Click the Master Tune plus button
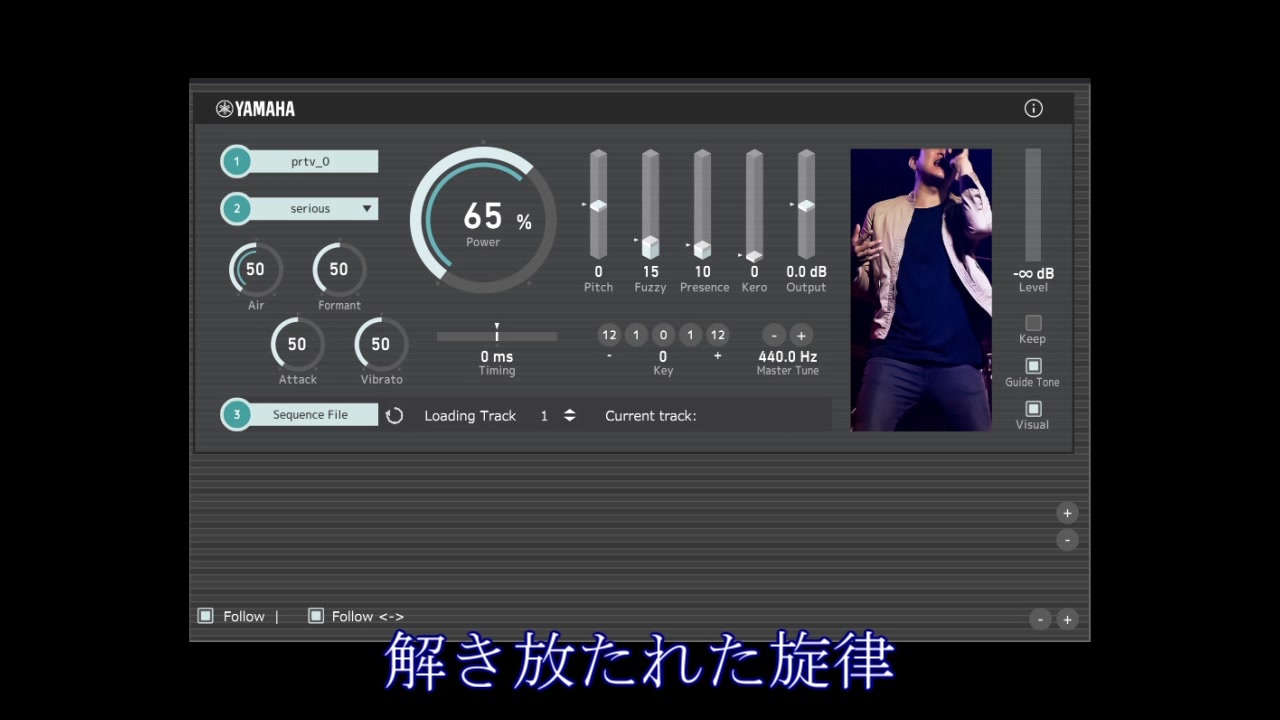The height and width of the screenshot is (720, 1280). tap(801, 336)
